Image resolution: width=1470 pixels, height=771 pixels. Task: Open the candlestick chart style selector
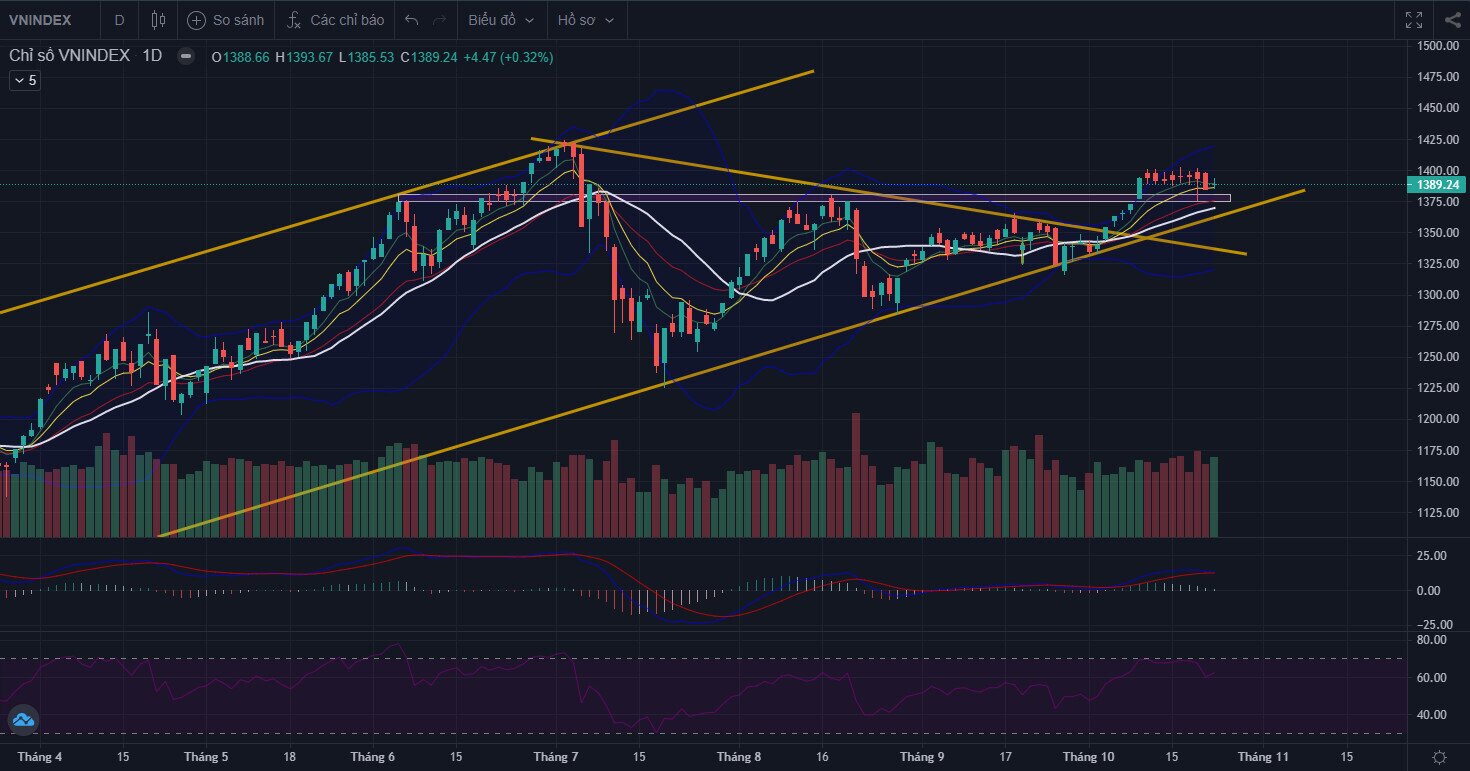158,20
